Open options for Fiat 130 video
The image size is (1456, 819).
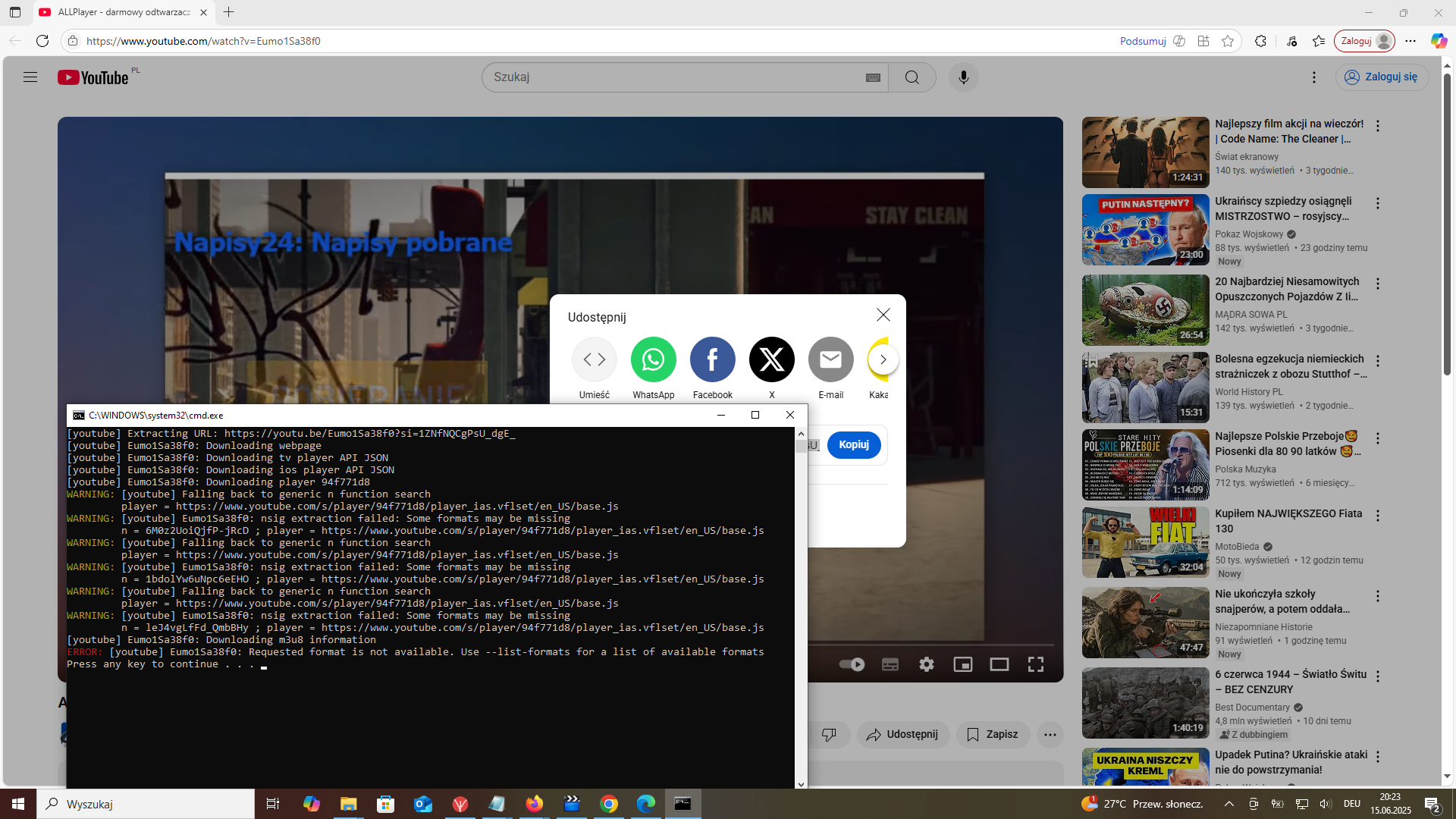[x=1378, y=516]
